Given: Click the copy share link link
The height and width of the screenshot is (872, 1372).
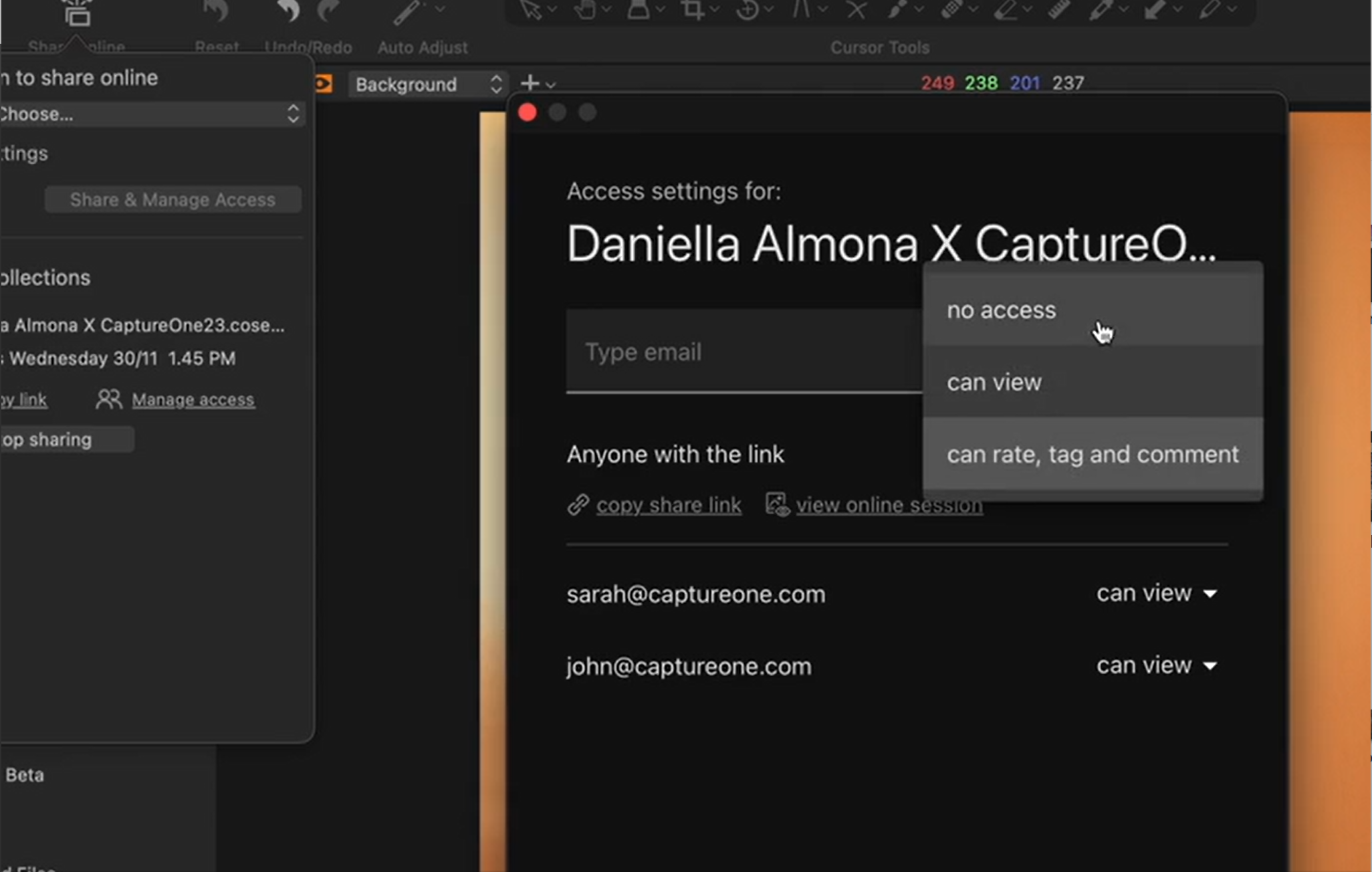Looking at the screenshot, I should pyautogui.click(x=669, y=505).
